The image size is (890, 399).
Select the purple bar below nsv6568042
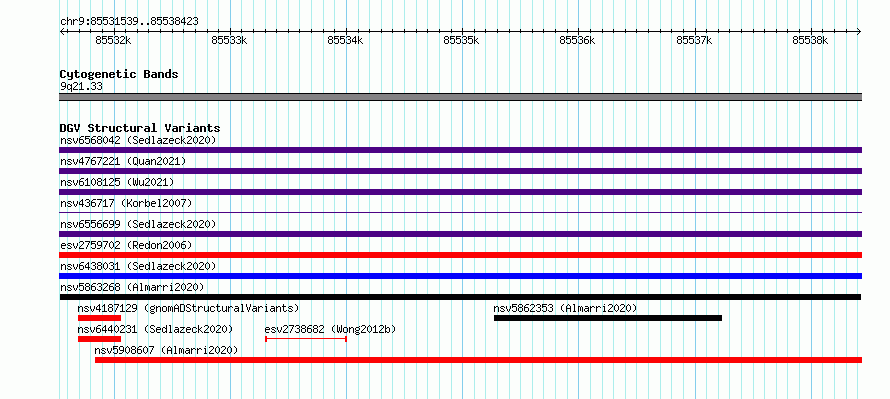460,150
